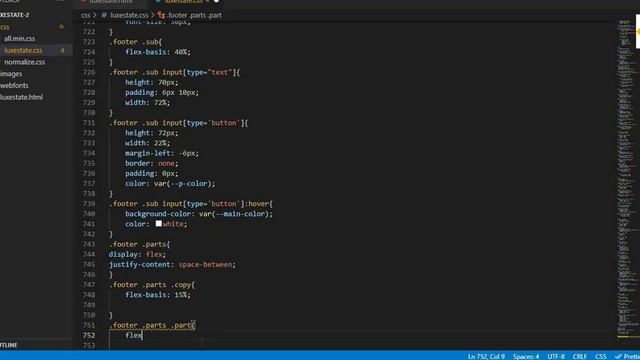Open all.min.css in the explorer
Image resolution: width=640 pixels, height=360 pixels.
coord(20,38)
